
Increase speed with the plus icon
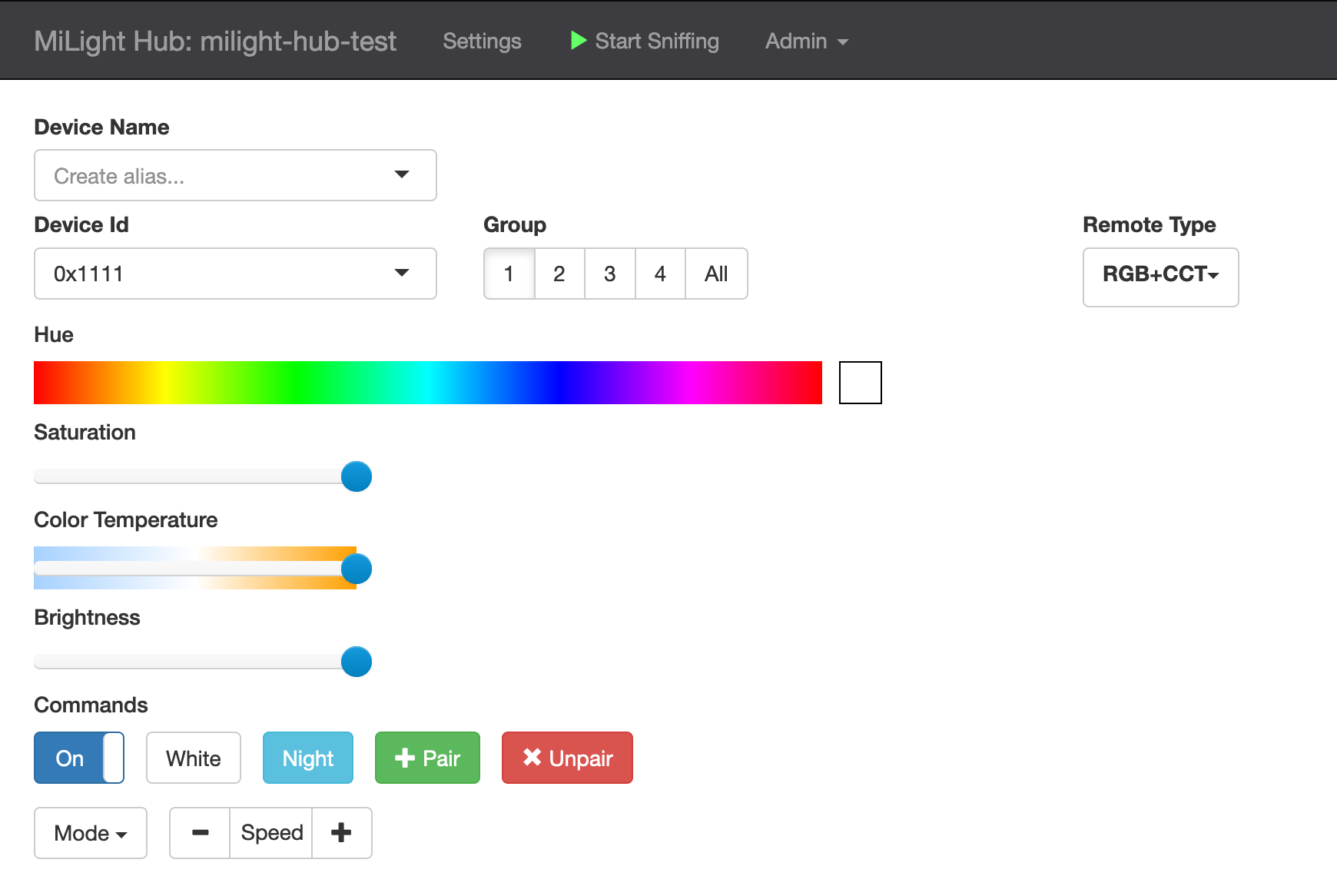click(342, 833)
